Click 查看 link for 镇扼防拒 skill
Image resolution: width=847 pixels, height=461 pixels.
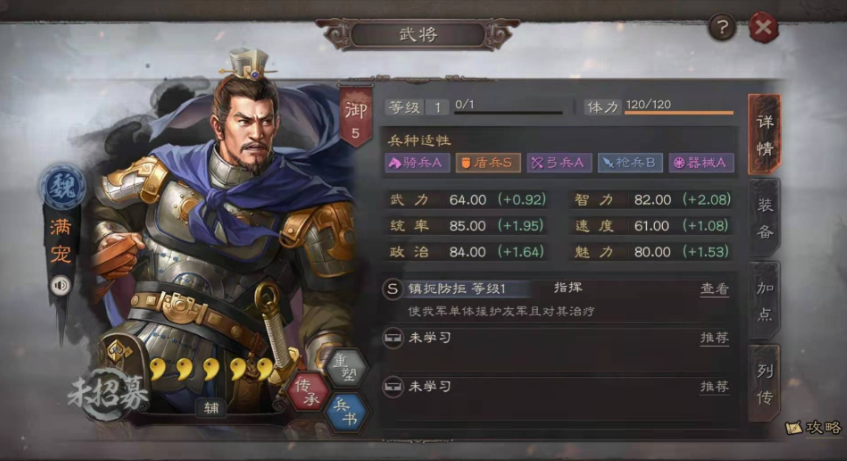714,289
